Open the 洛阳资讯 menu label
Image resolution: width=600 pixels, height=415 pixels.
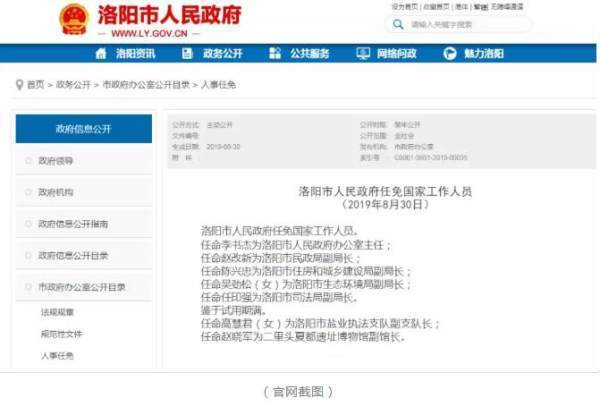[136, 54]
